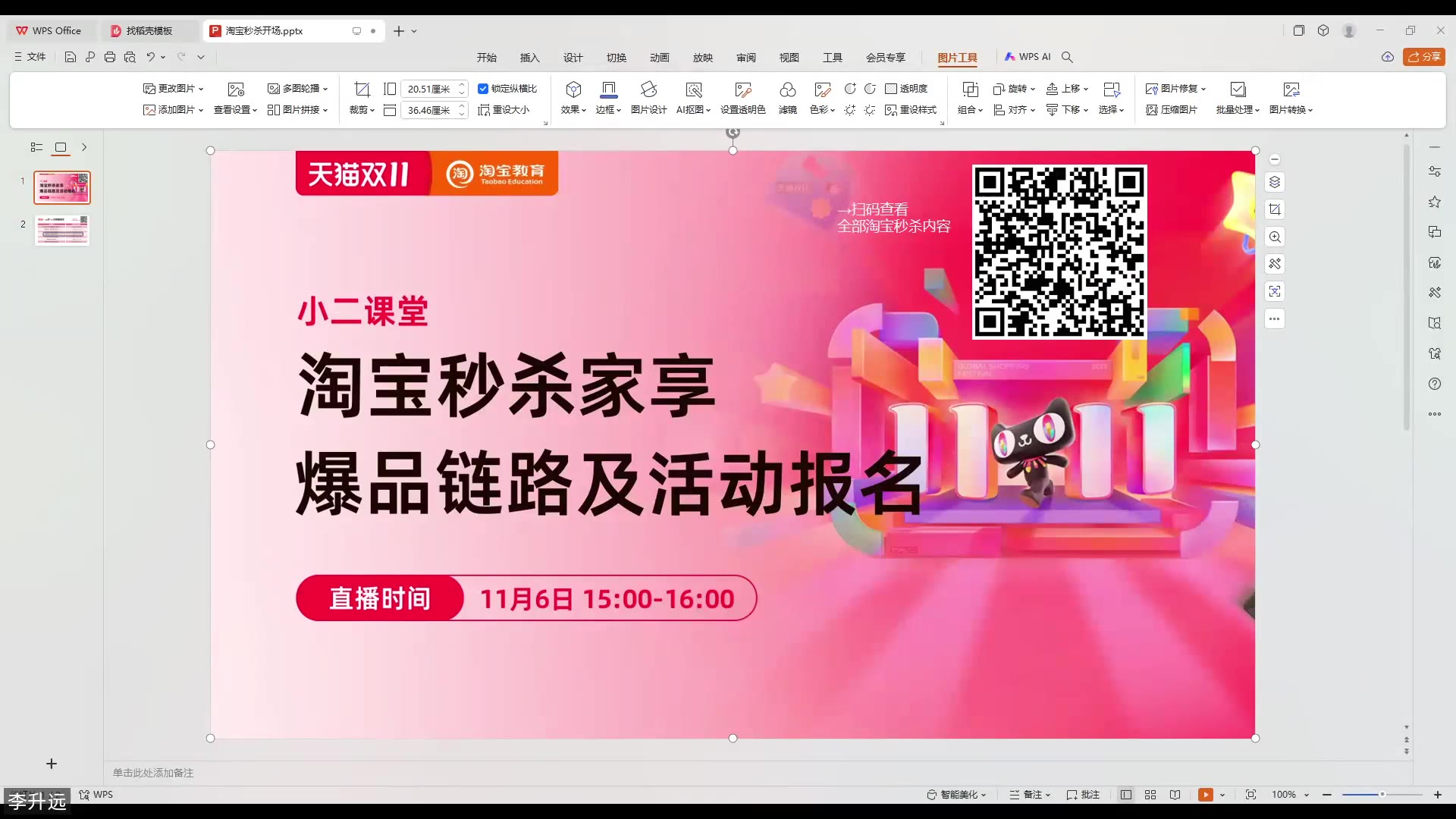
Task: Expand the 更改图片 dropdown
Action: pyautogui.click(x=174, y=88)
